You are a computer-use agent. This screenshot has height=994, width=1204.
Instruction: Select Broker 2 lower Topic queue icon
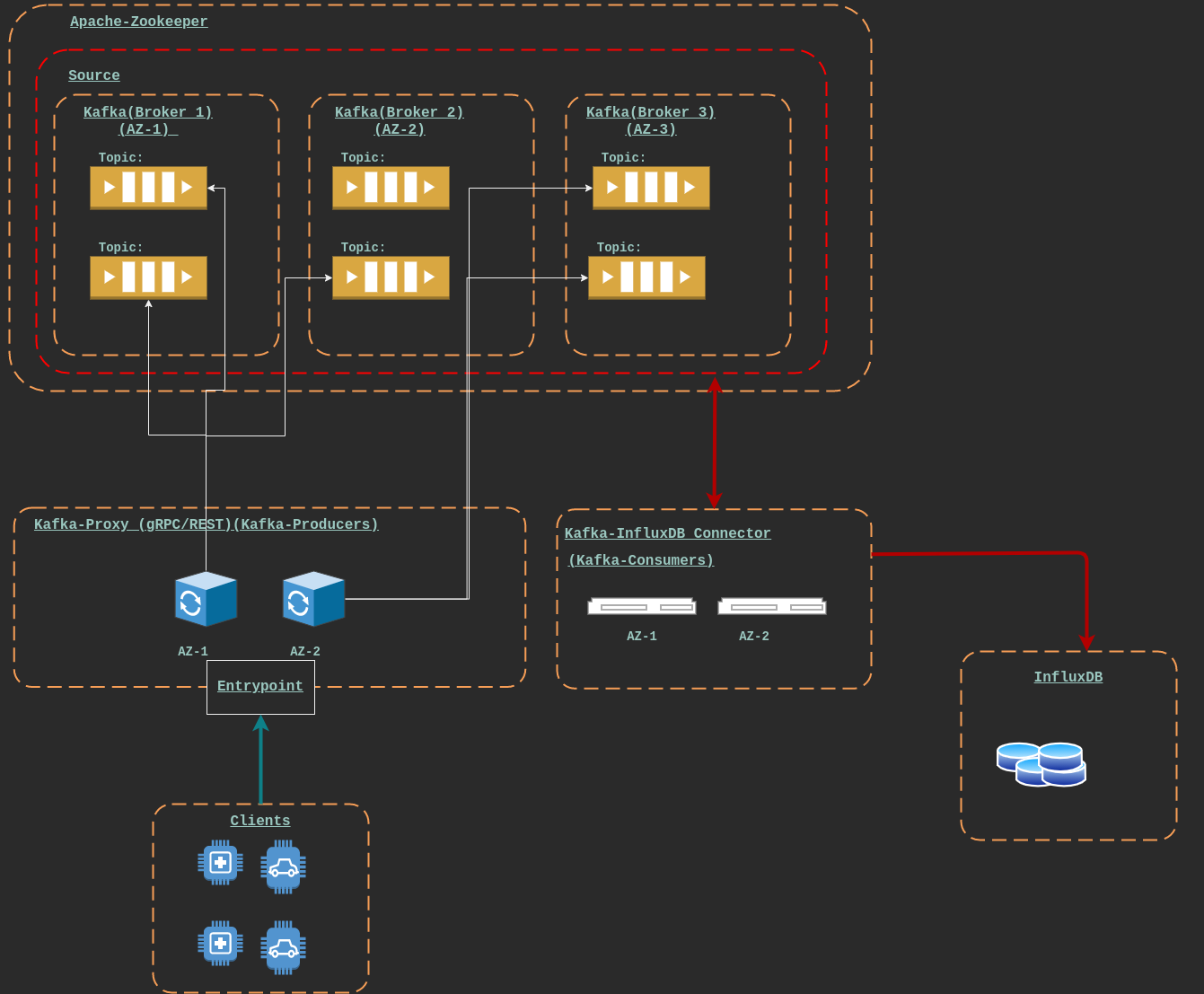[x=391, y=277]
